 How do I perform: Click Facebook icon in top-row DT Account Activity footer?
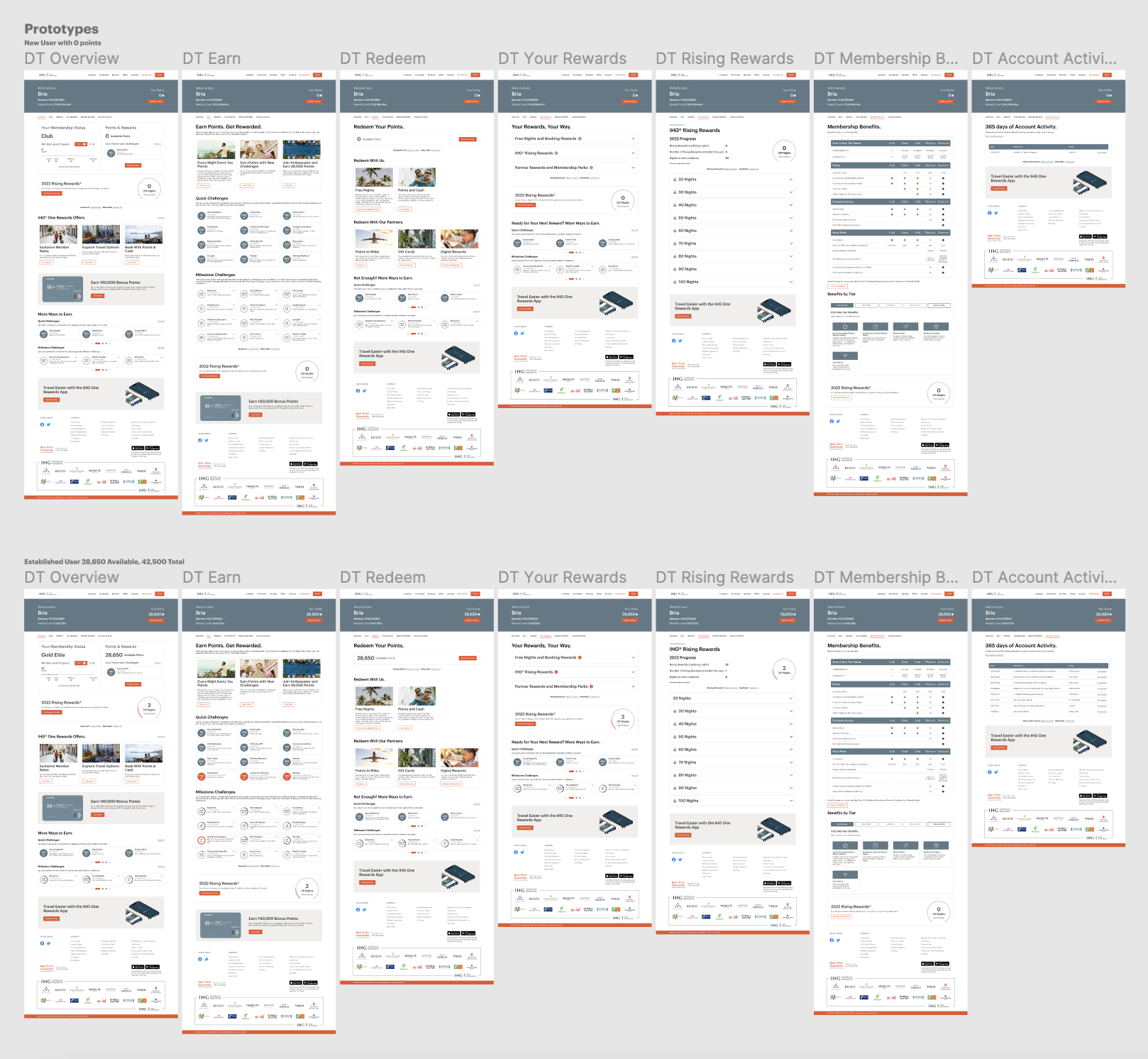[x=990, y=213]
